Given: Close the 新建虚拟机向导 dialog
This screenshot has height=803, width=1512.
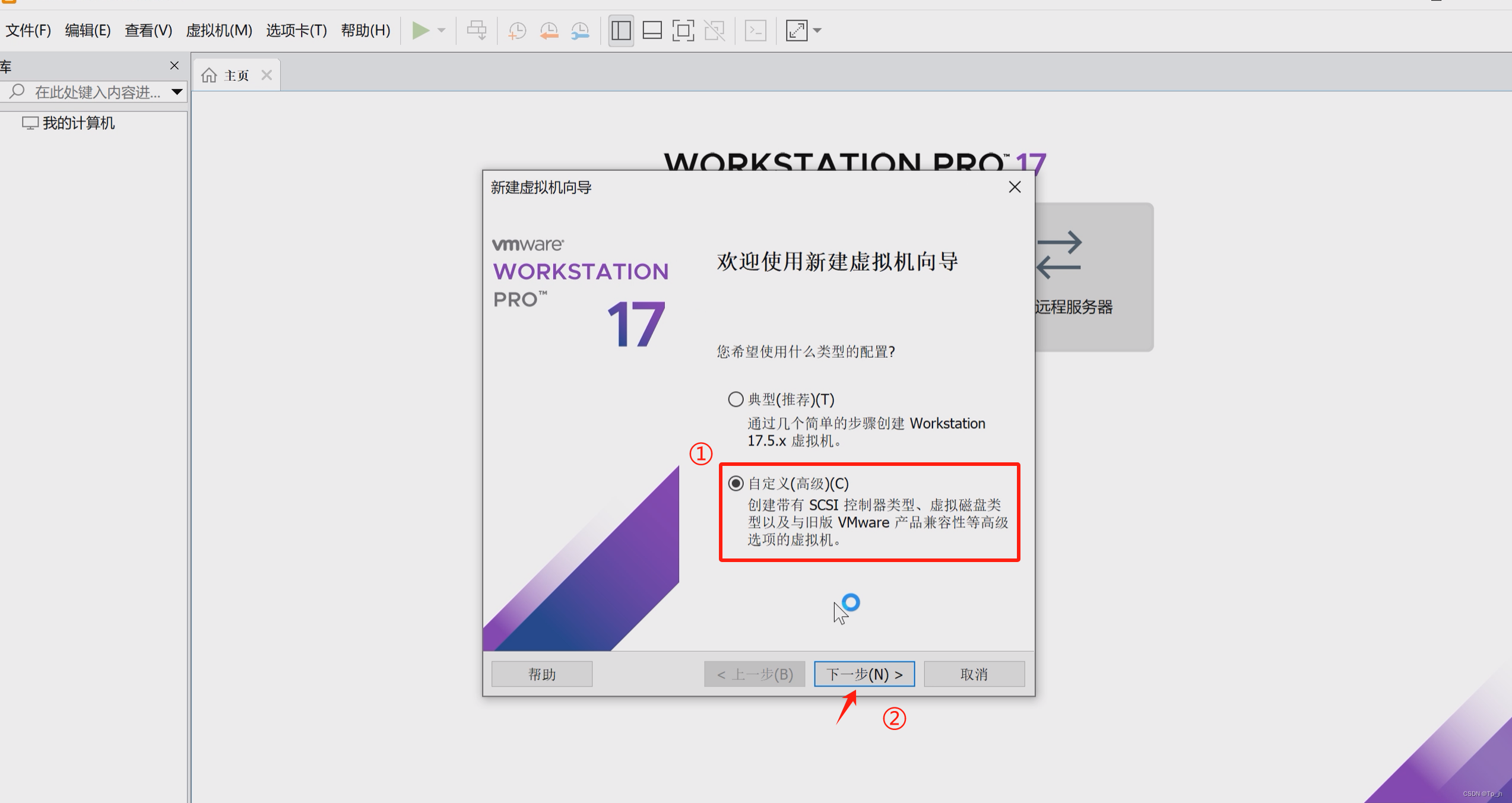Looking at the screenshot, I should point(1015,187).
